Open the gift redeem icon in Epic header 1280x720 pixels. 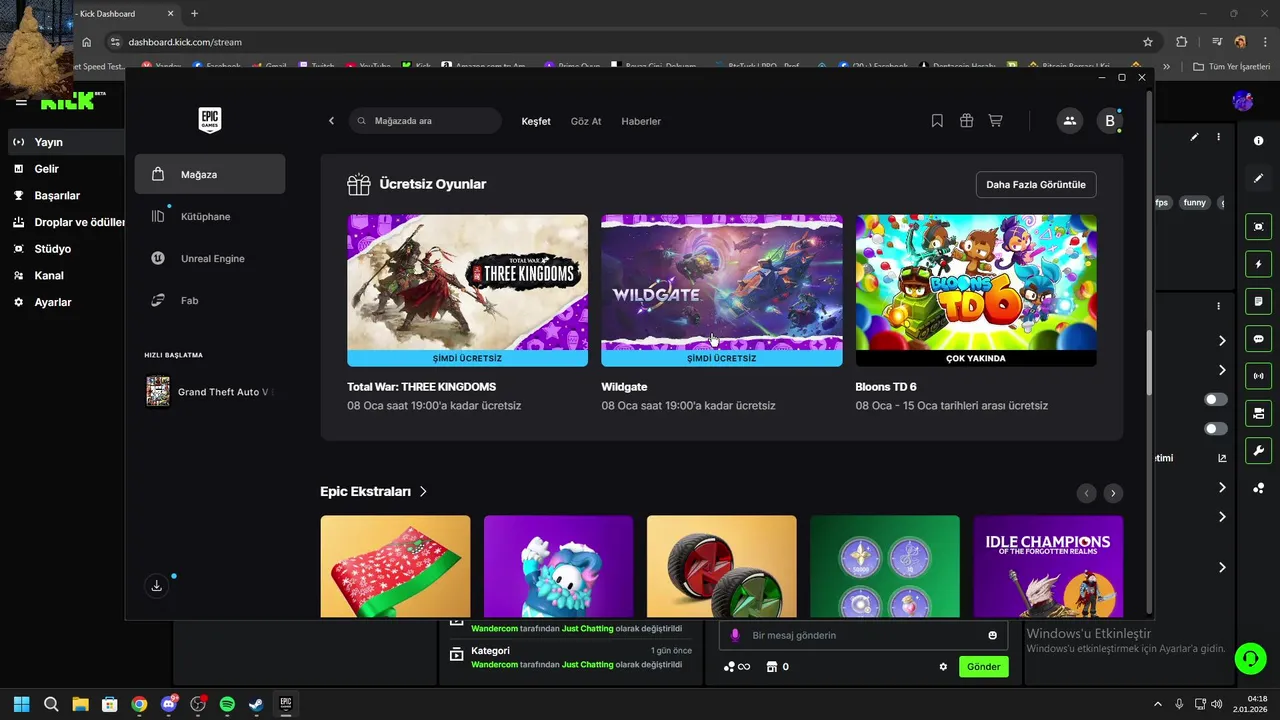[966, 121]
